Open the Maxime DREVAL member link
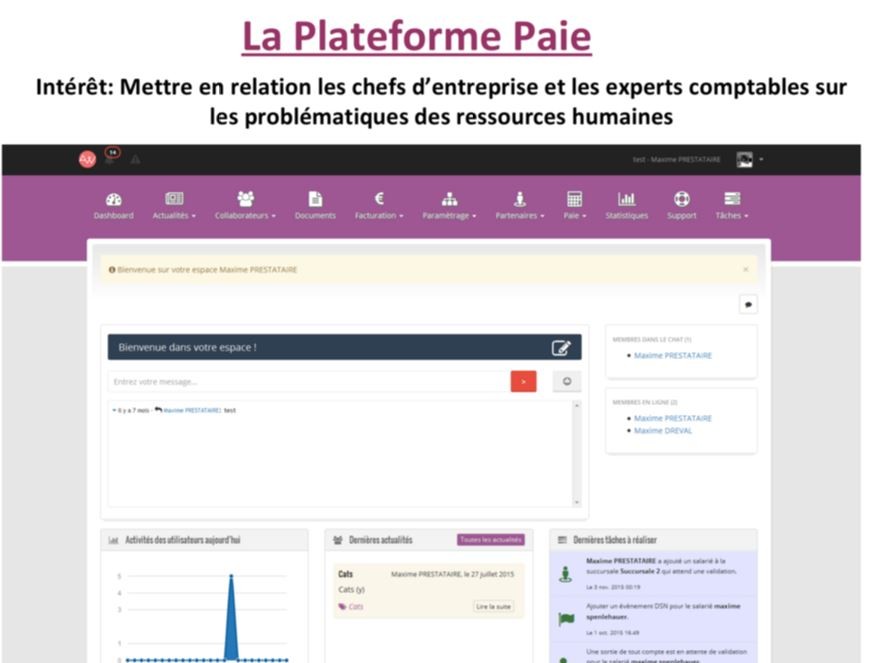878x663 pixels. click(663, 431)
